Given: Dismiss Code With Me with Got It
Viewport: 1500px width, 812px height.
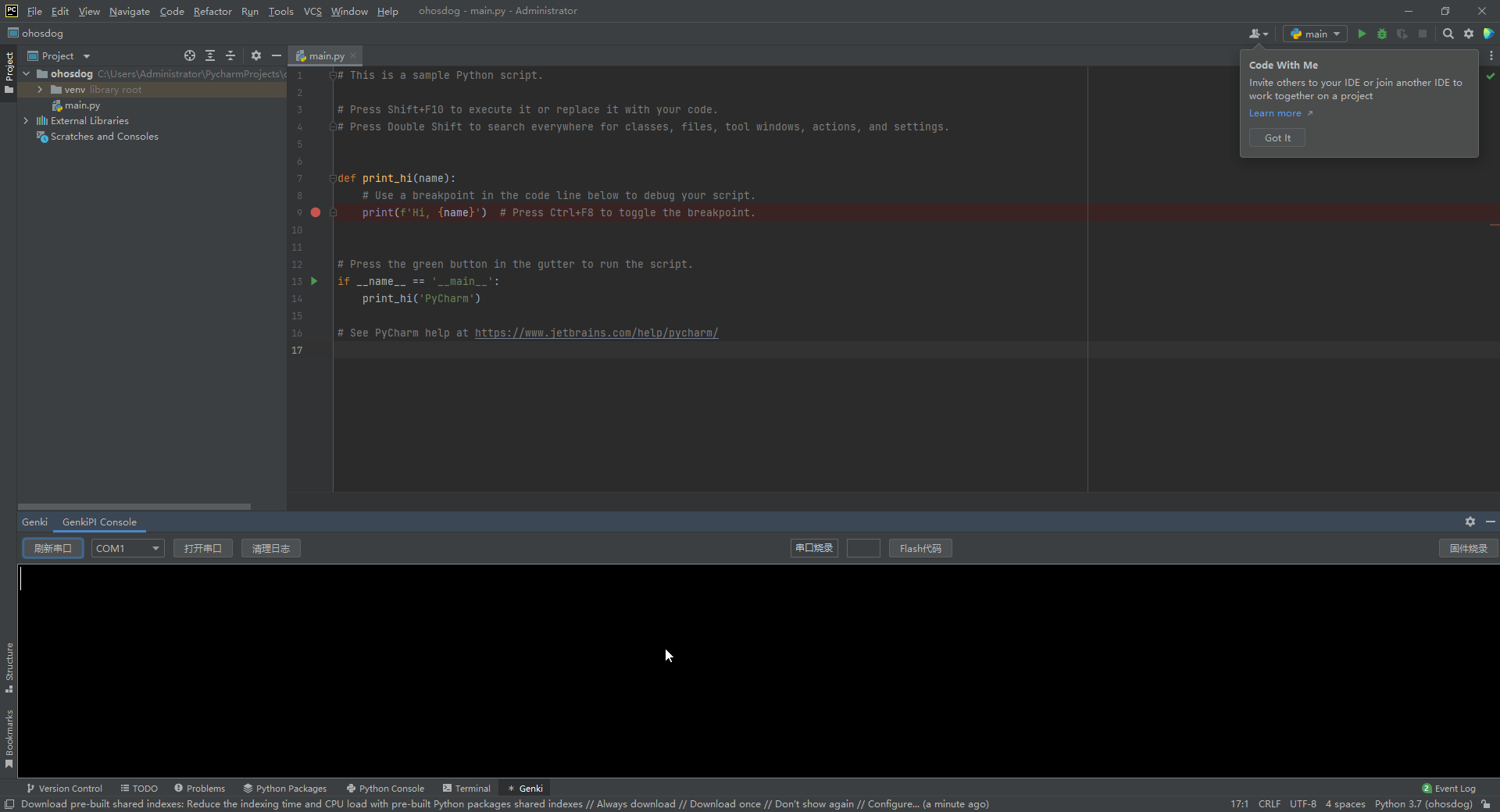Looking at the screenshot, I should point(1277,137).
